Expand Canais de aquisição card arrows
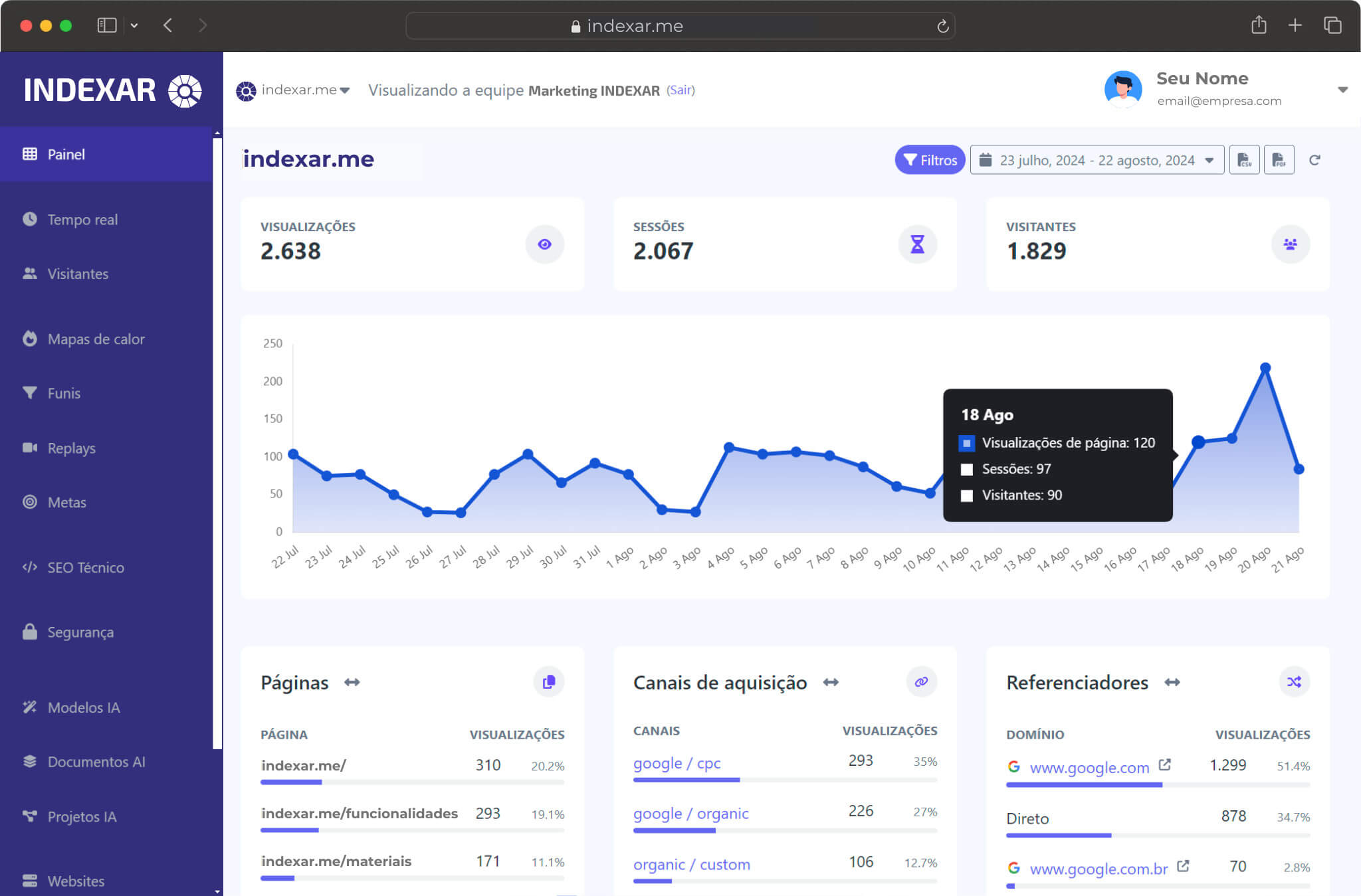1361x896 pixels. coord(831,682)
